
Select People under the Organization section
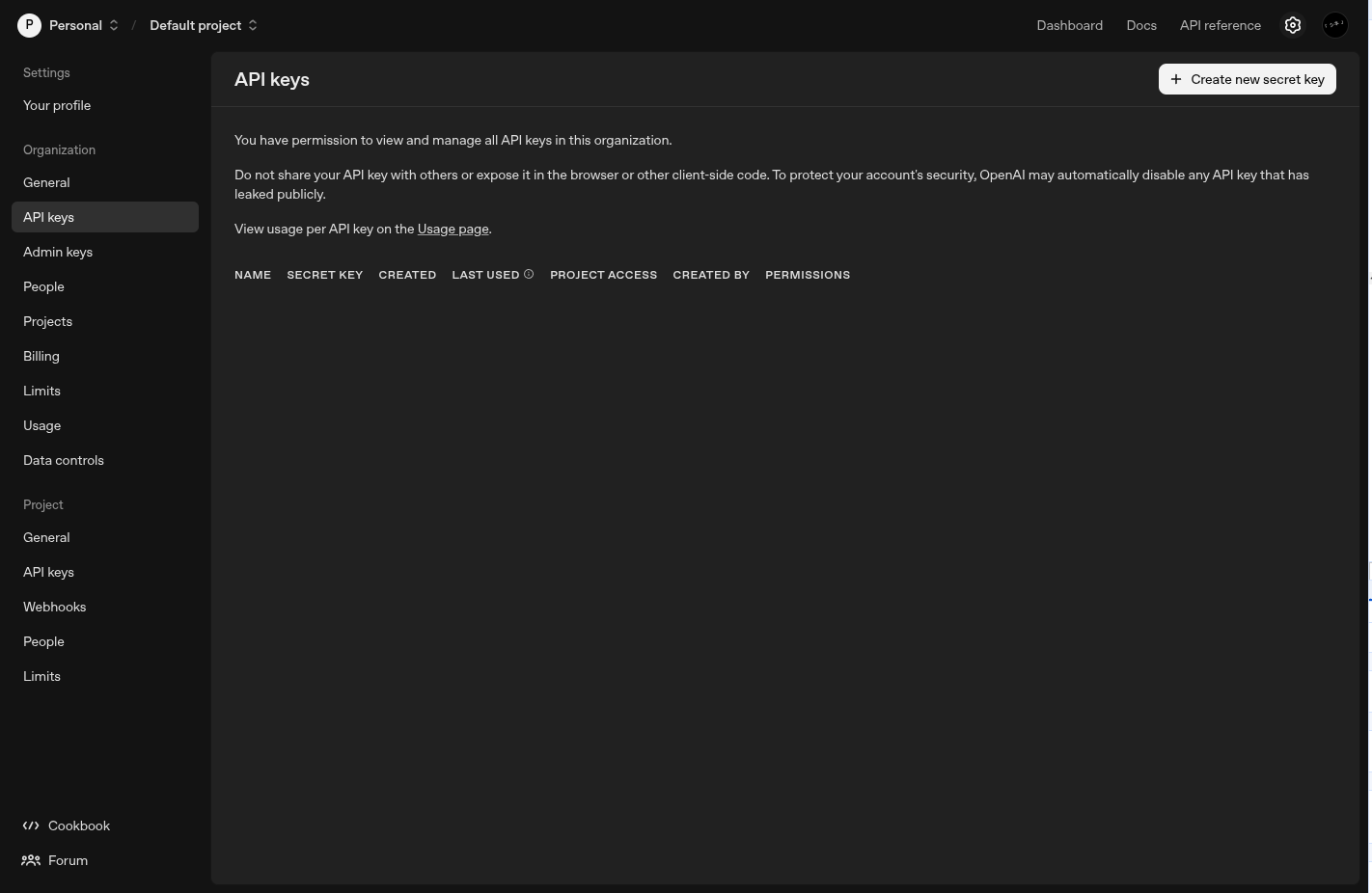(105, 286)
